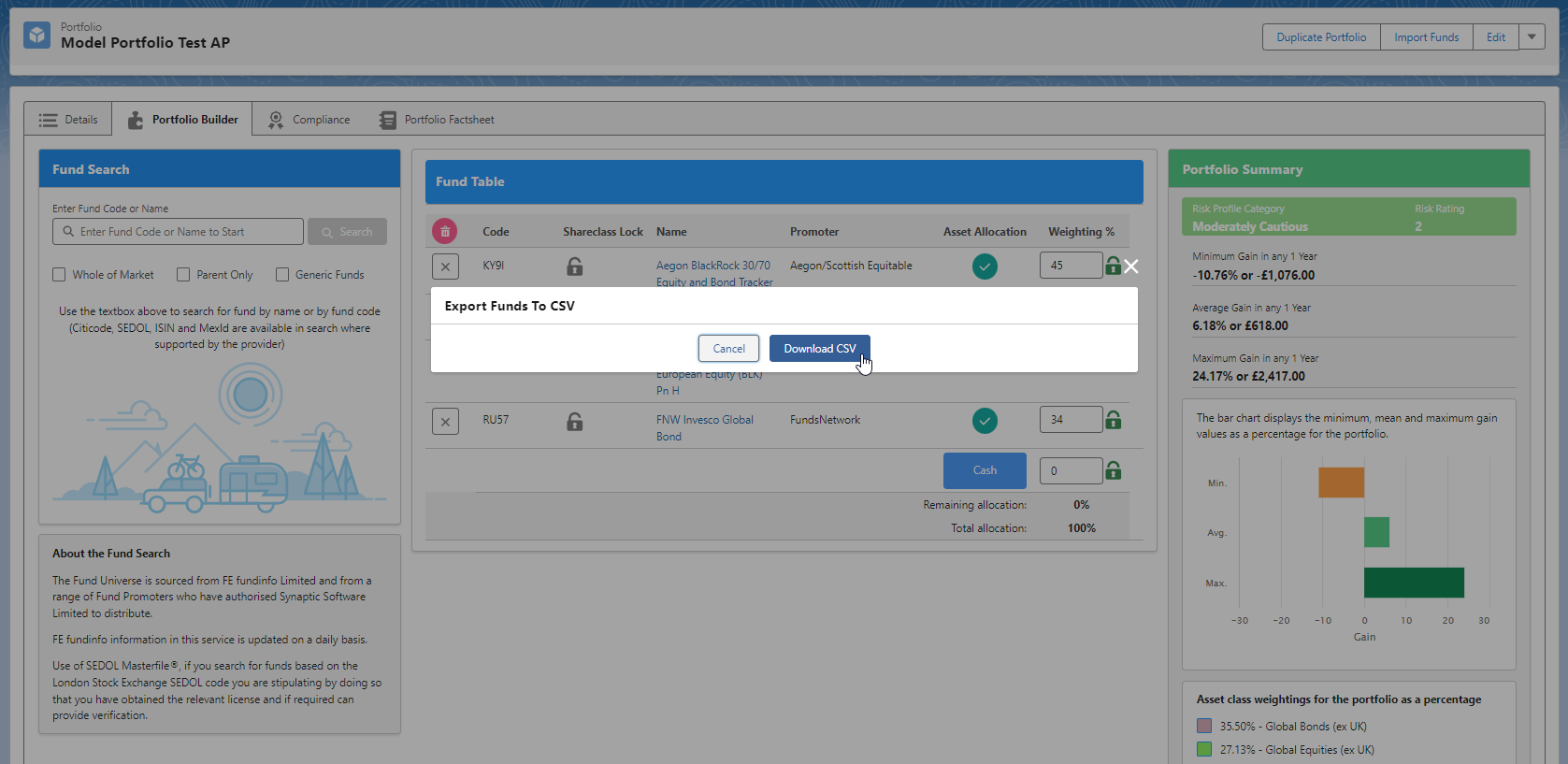Click the Aegon/Scottish Equitable promoter text

tap(851, 266)
